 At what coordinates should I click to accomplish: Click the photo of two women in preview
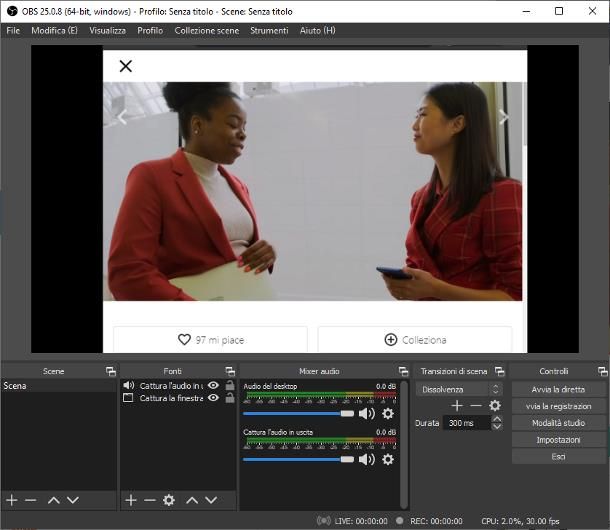(x=312, y=191)
